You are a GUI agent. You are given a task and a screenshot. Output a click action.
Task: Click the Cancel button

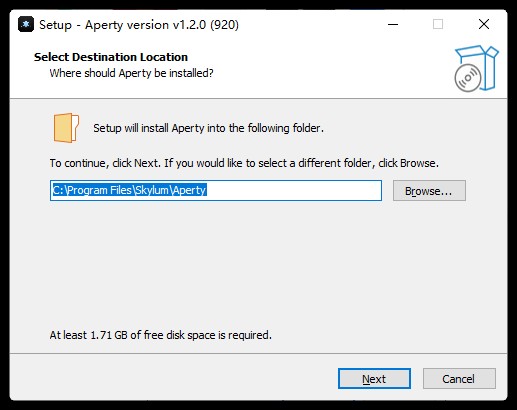459,379
